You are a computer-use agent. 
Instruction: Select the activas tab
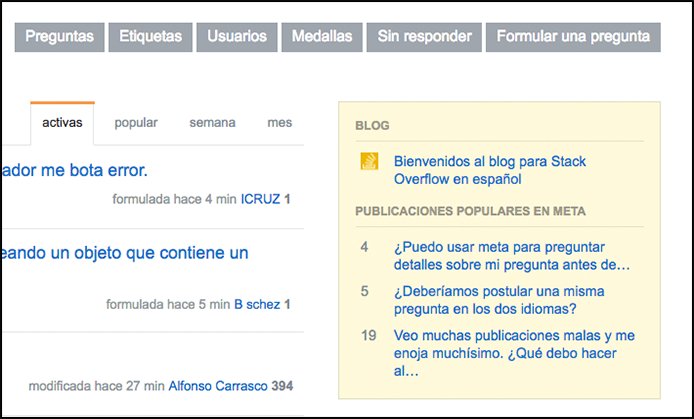(x=62, y=123)
